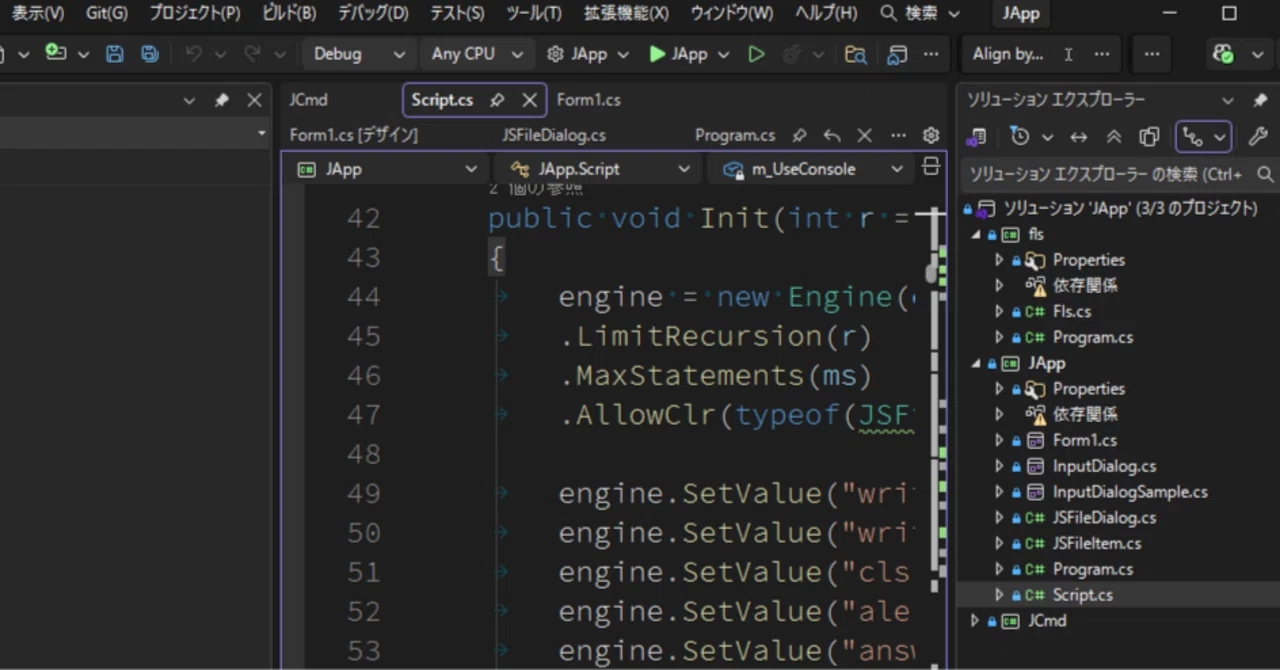Click the Align by... toolbar button
Screen dimensions: 1280x670
coord(1008,54)
